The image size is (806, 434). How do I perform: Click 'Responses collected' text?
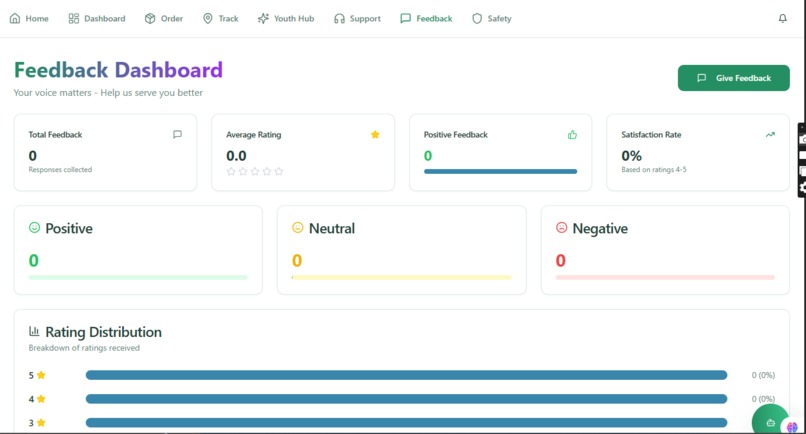60,169
